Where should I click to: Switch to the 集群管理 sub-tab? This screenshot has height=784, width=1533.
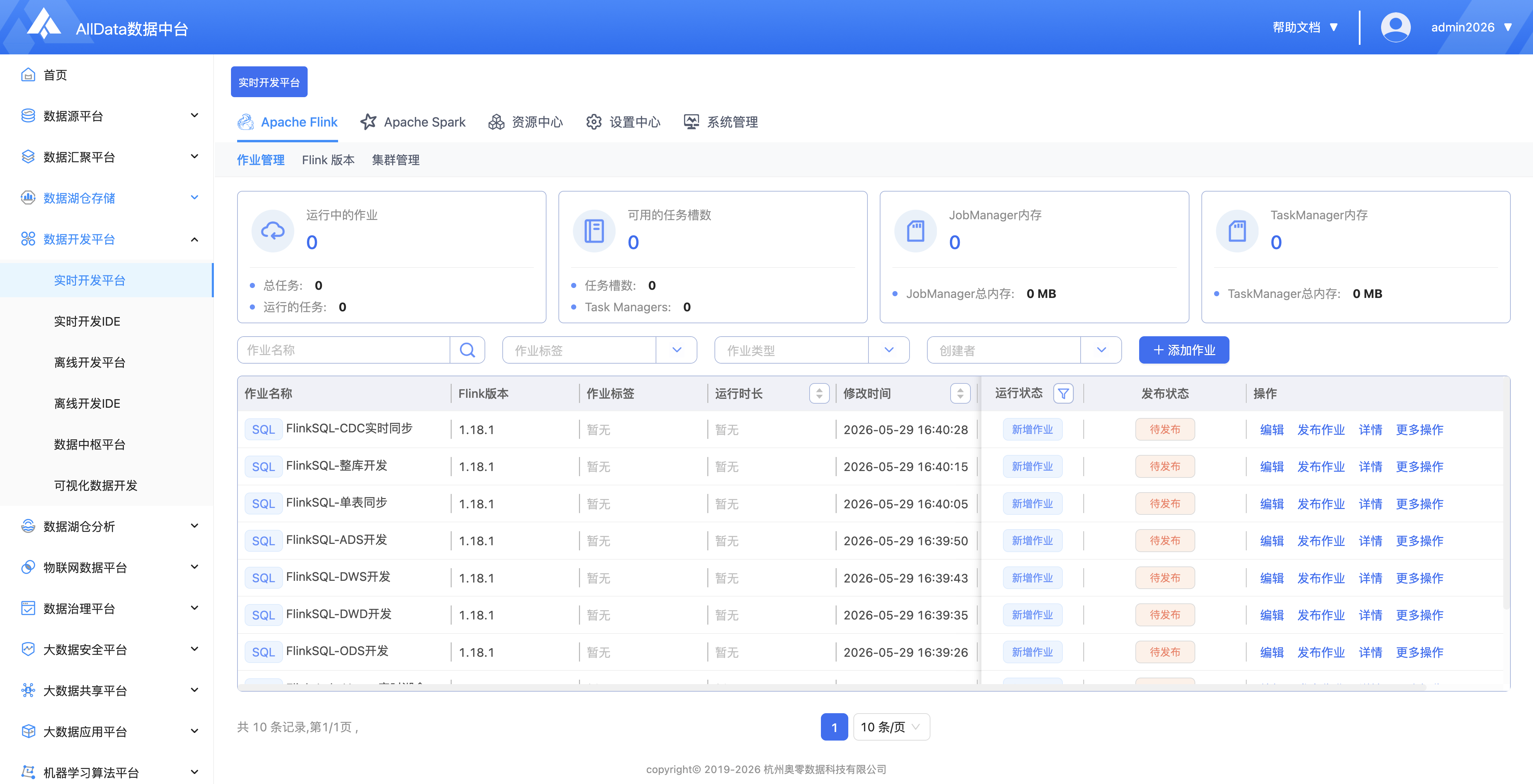point(396,160)
